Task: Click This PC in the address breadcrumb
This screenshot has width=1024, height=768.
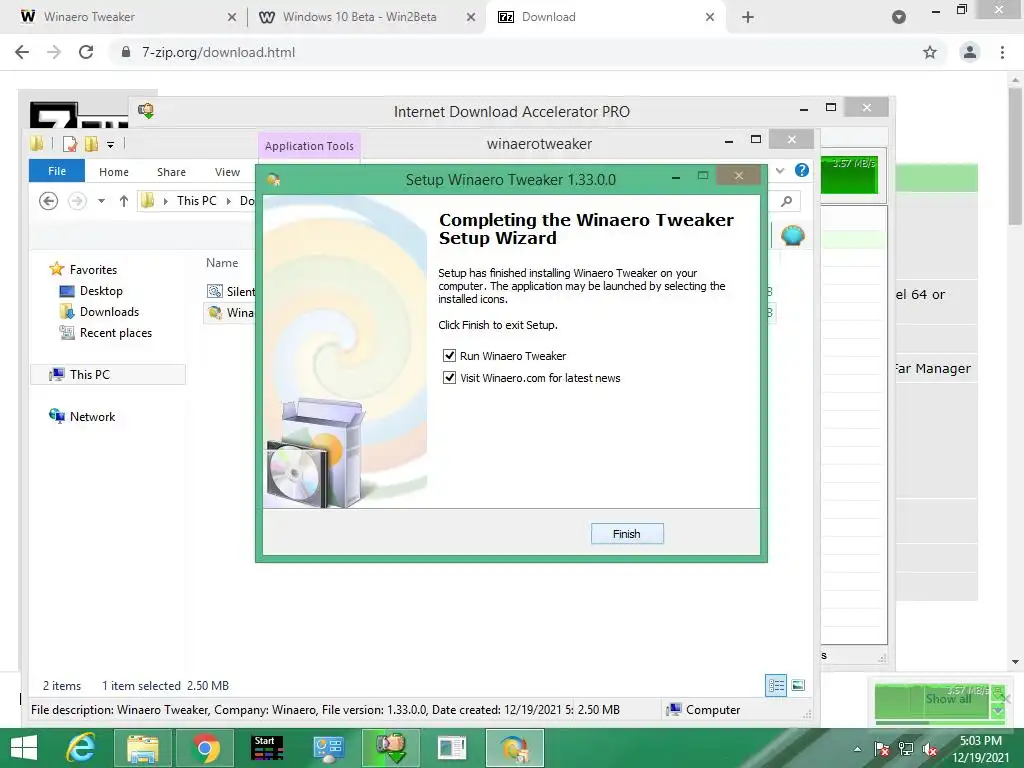Action: 196,200
